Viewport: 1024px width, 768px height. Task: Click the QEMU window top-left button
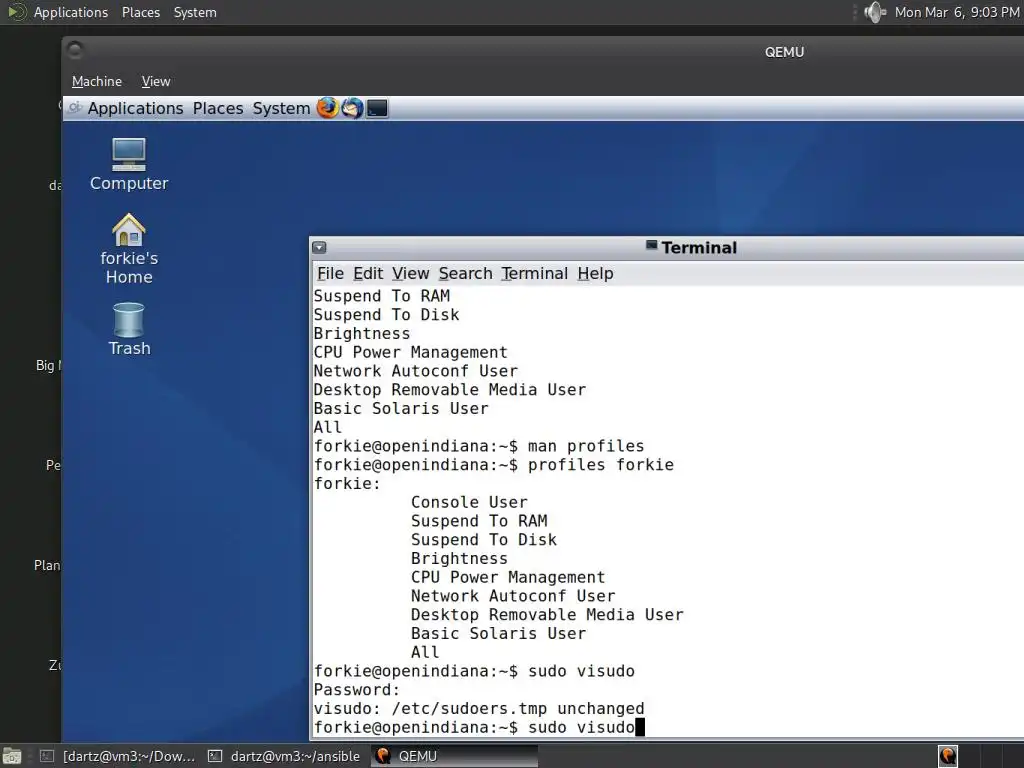75,50
